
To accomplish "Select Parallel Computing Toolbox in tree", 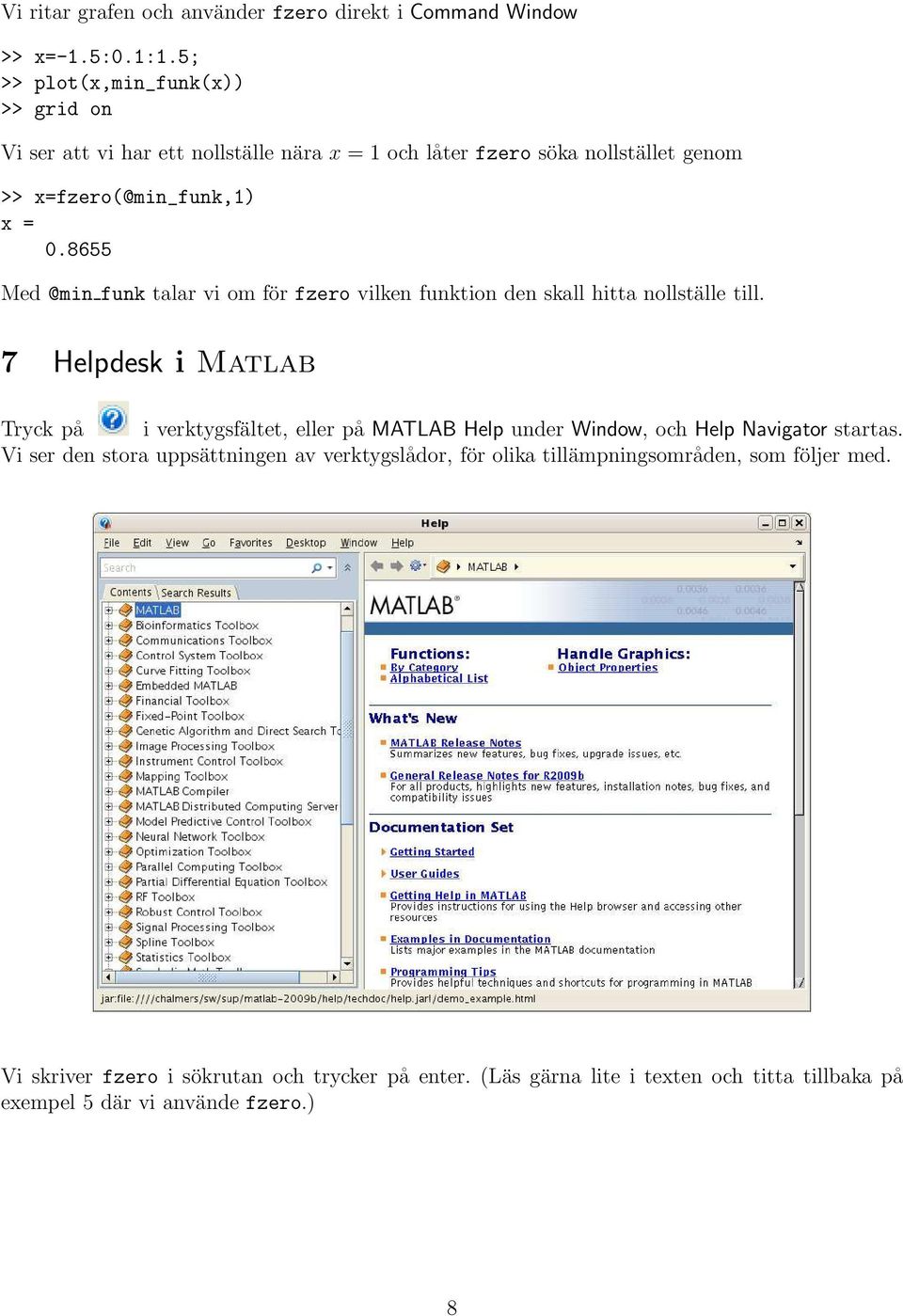I will pos(209,866).
